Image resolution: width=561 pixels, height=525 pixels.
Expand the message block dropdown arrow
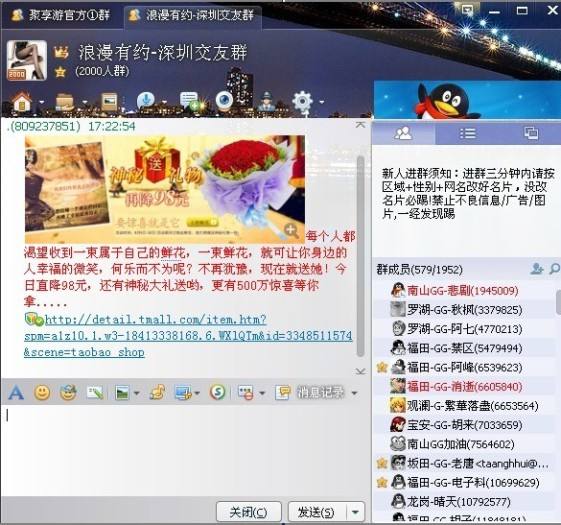pos(262,393)
